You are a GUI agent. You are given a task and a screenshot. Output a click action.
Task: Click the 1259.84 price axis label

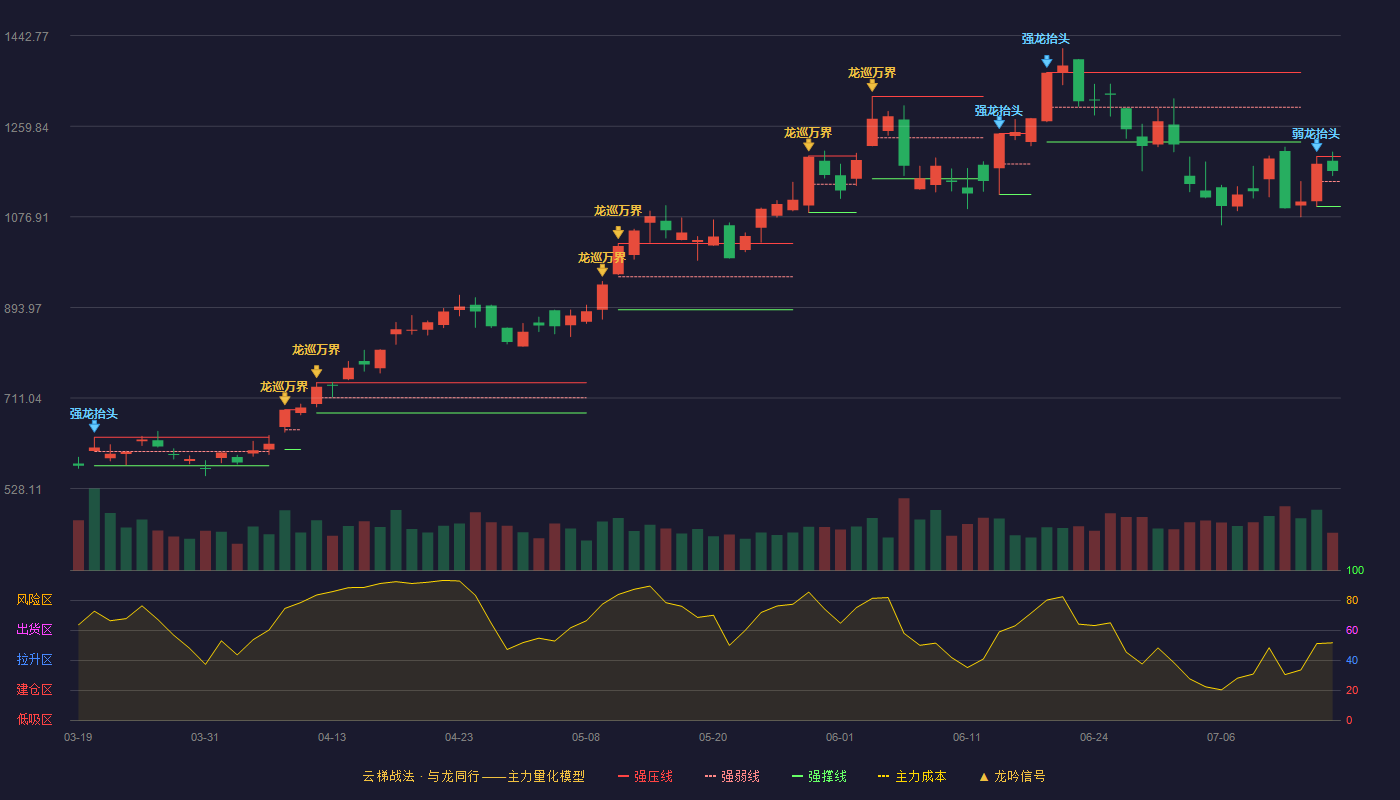point(26,128)
